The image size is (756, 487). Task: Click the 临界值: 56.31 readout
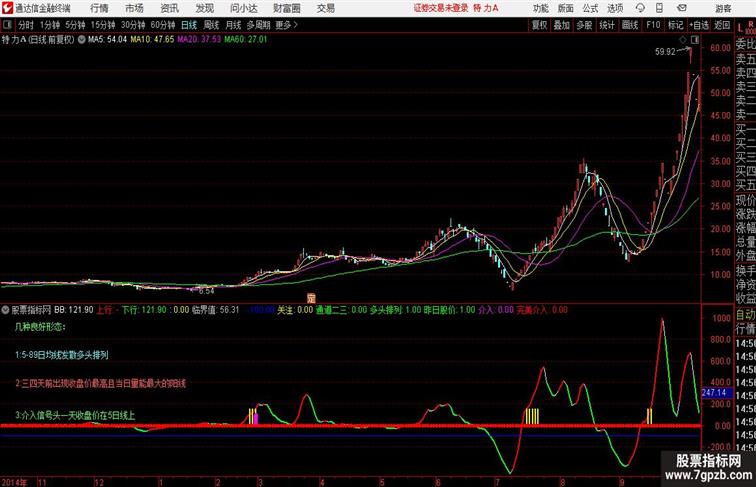[x=216, y=310]
